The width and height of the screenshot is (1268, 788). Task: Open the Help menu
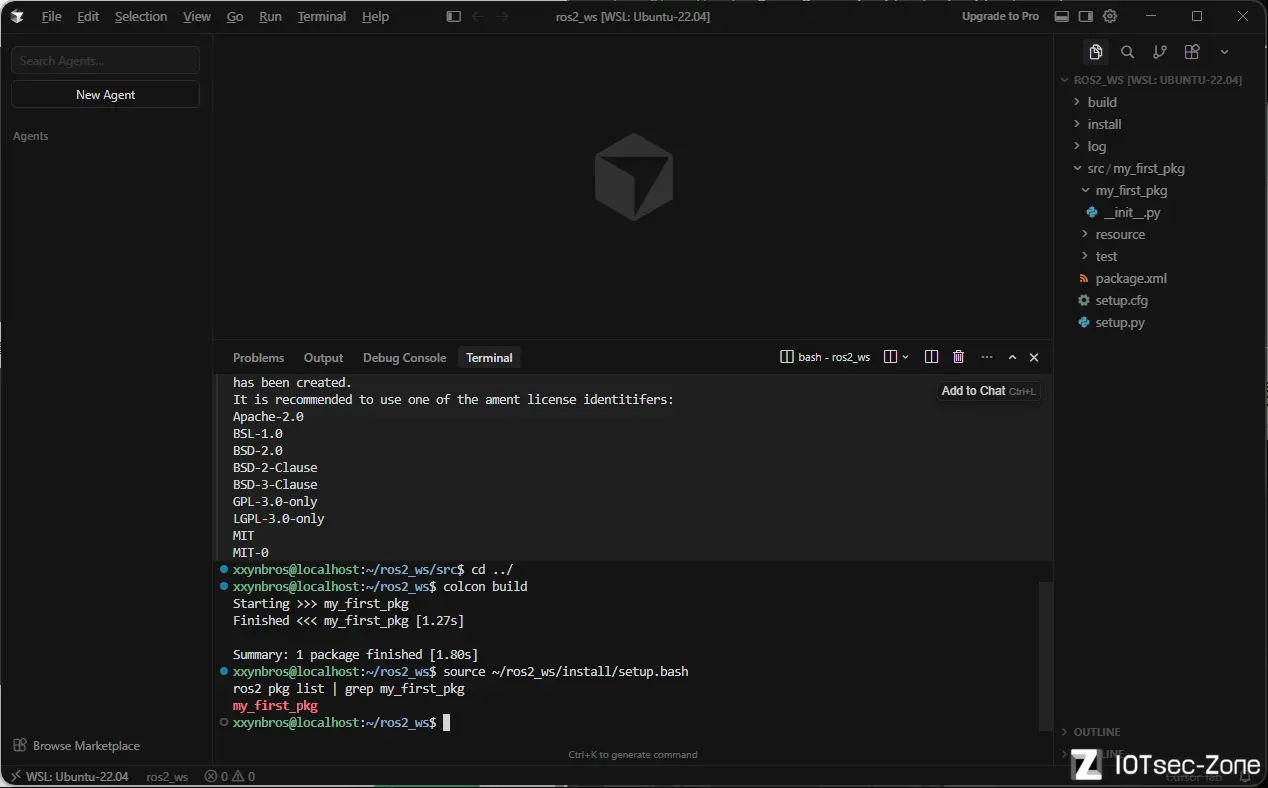tap(376, 17)
